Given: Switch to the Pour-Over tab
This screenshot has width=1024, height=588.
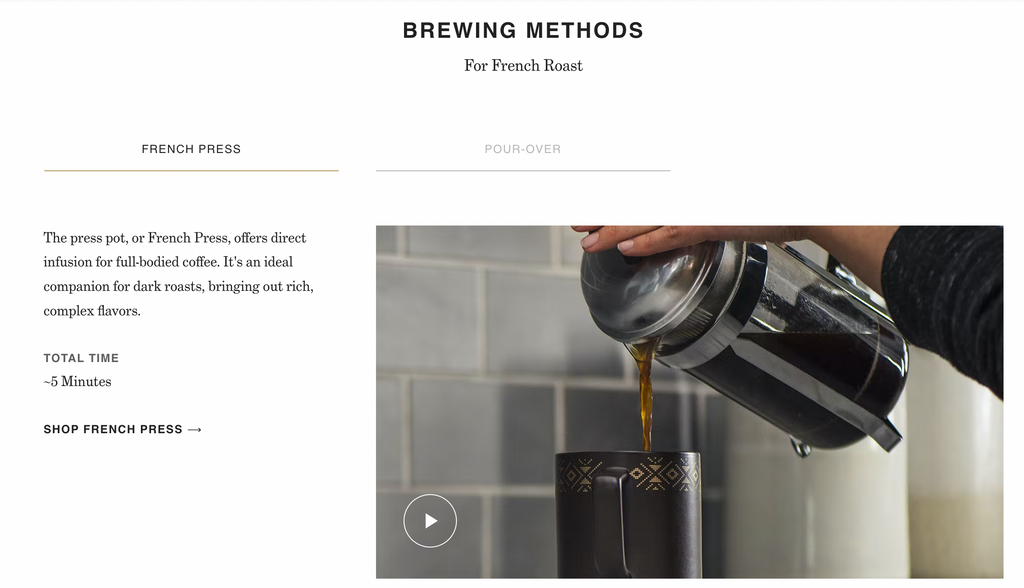Looking at the screenshot, I should tap(522, 149).
